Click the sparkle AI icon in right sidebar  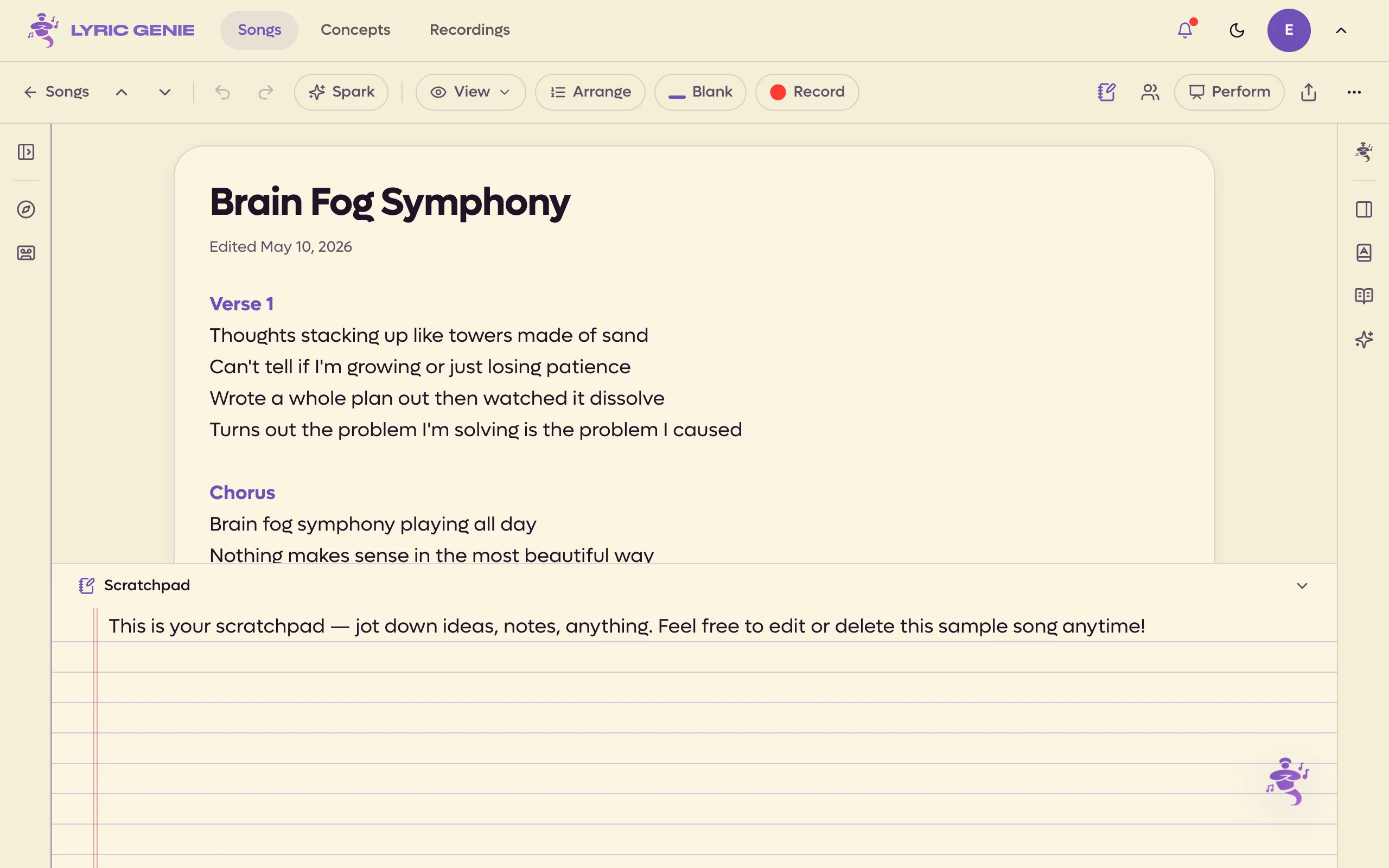(x=1363, y=339)
